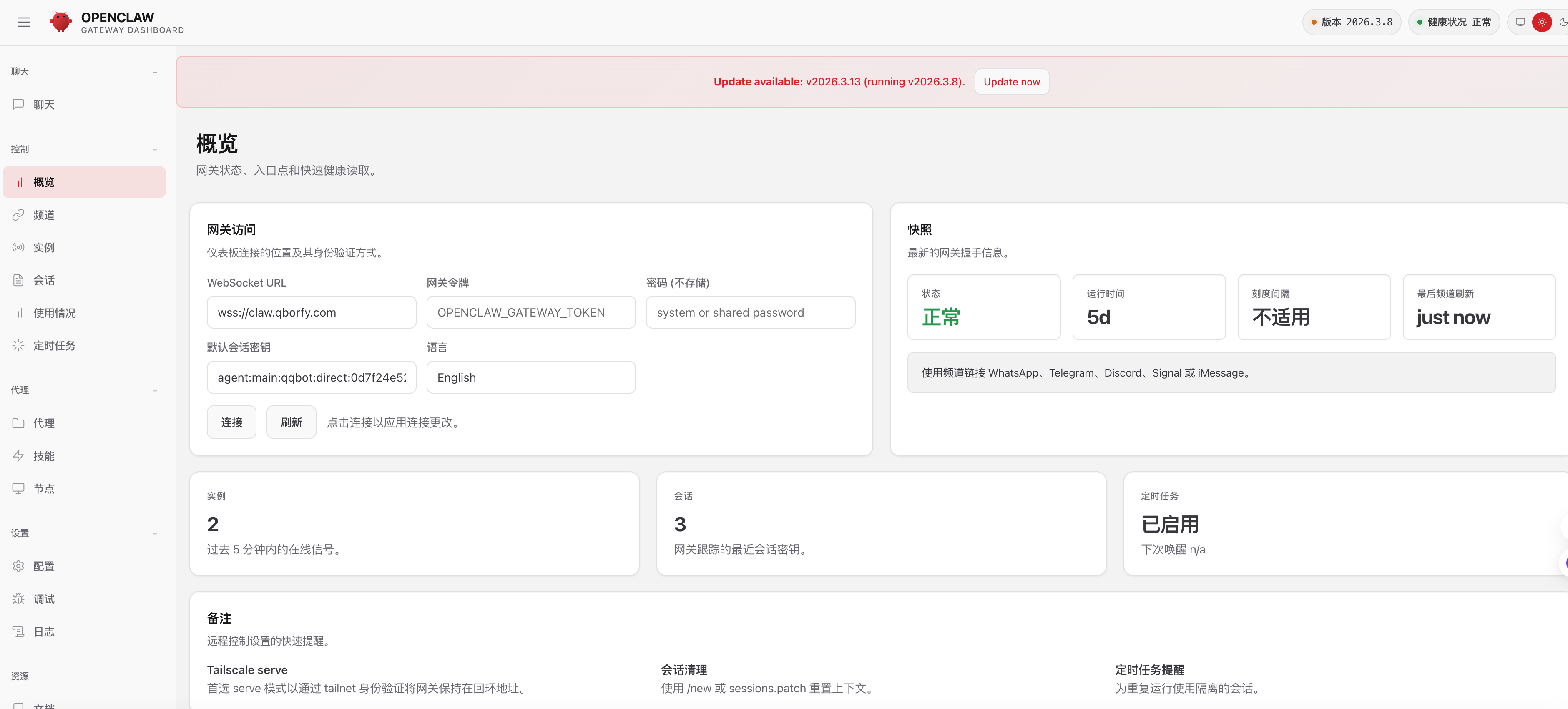Image resolution: width=1568 pixels, height=709 pixels.
Task: Collapse the 控制 sidebar section
Action: click(155, 149)
